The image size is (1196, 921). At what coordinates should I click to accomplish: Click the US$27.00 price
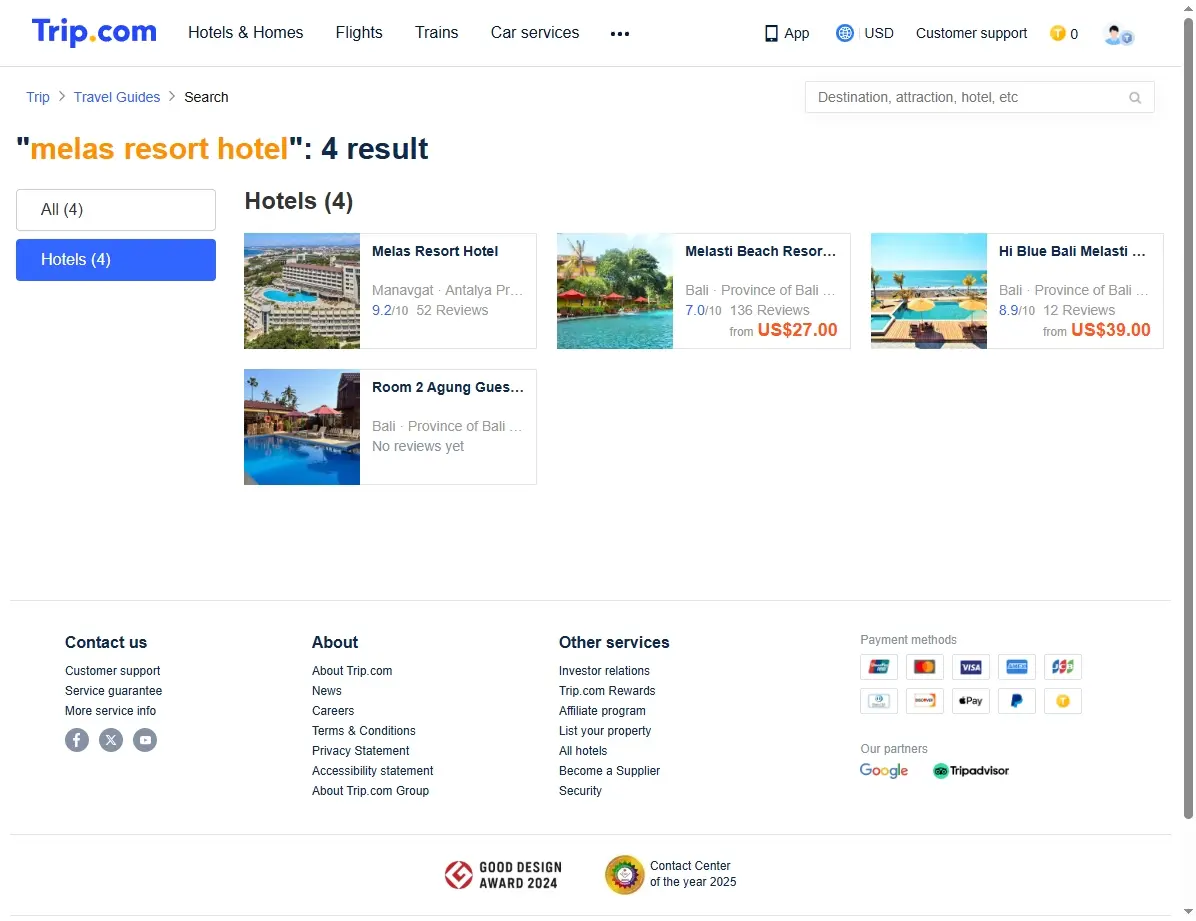tap(797, 330)
